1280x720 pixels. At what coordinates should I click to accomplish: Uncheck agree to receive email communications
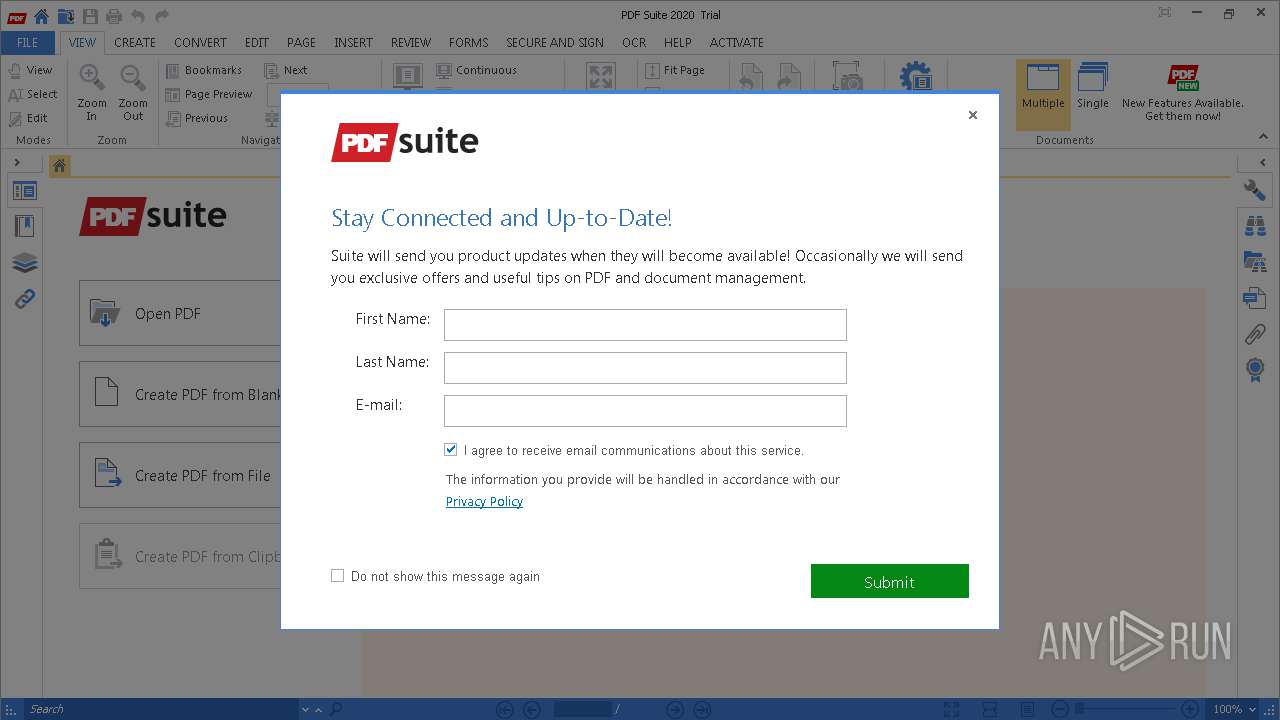[451, 450]
